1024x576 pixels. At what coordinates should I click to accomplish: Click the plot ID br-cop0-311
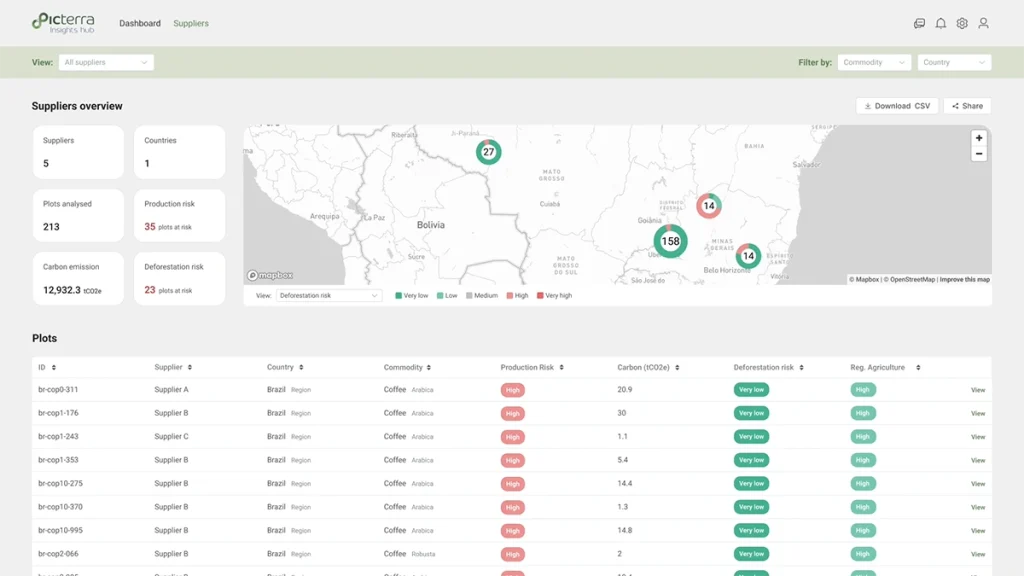pos(58,390)
